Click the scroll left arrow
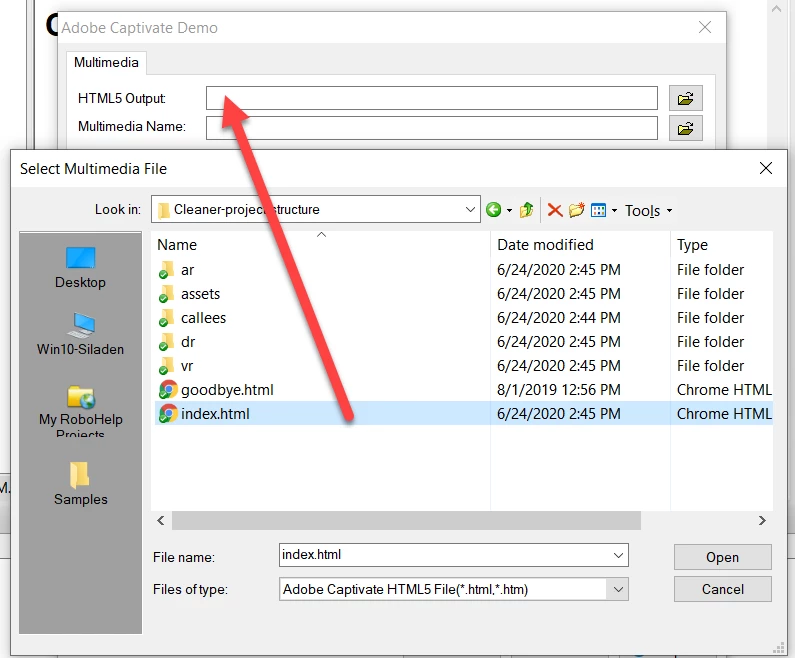Image resolution: width=795 pixels, height=658 pixels. tap(161, 521)
